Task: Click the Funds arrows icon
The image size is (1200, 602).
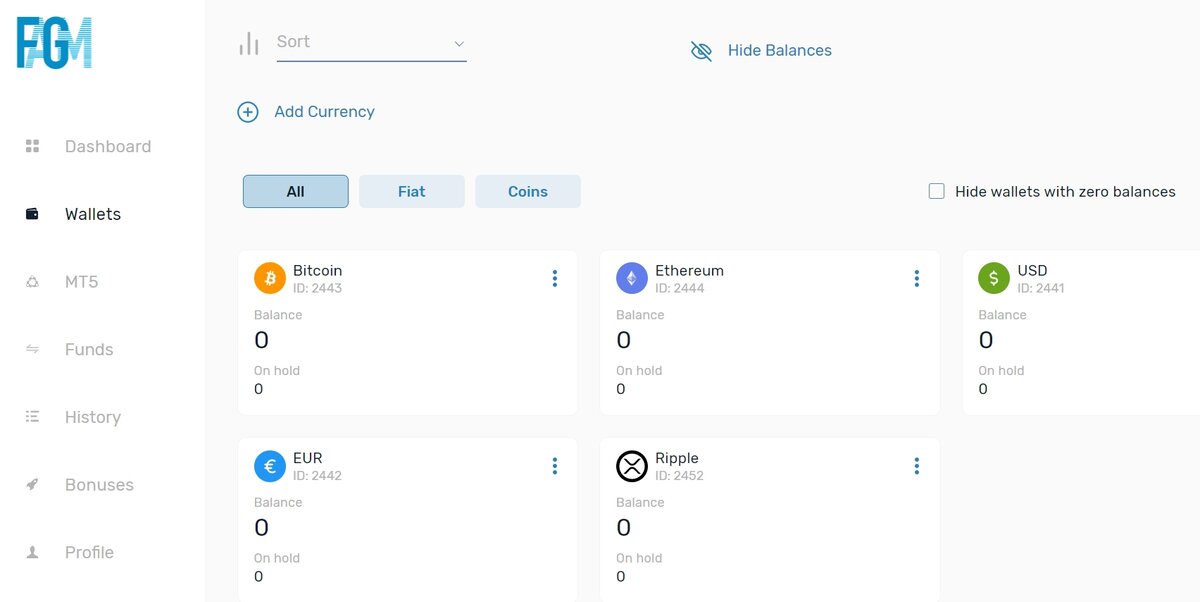Action: click(x=32, y=349)
